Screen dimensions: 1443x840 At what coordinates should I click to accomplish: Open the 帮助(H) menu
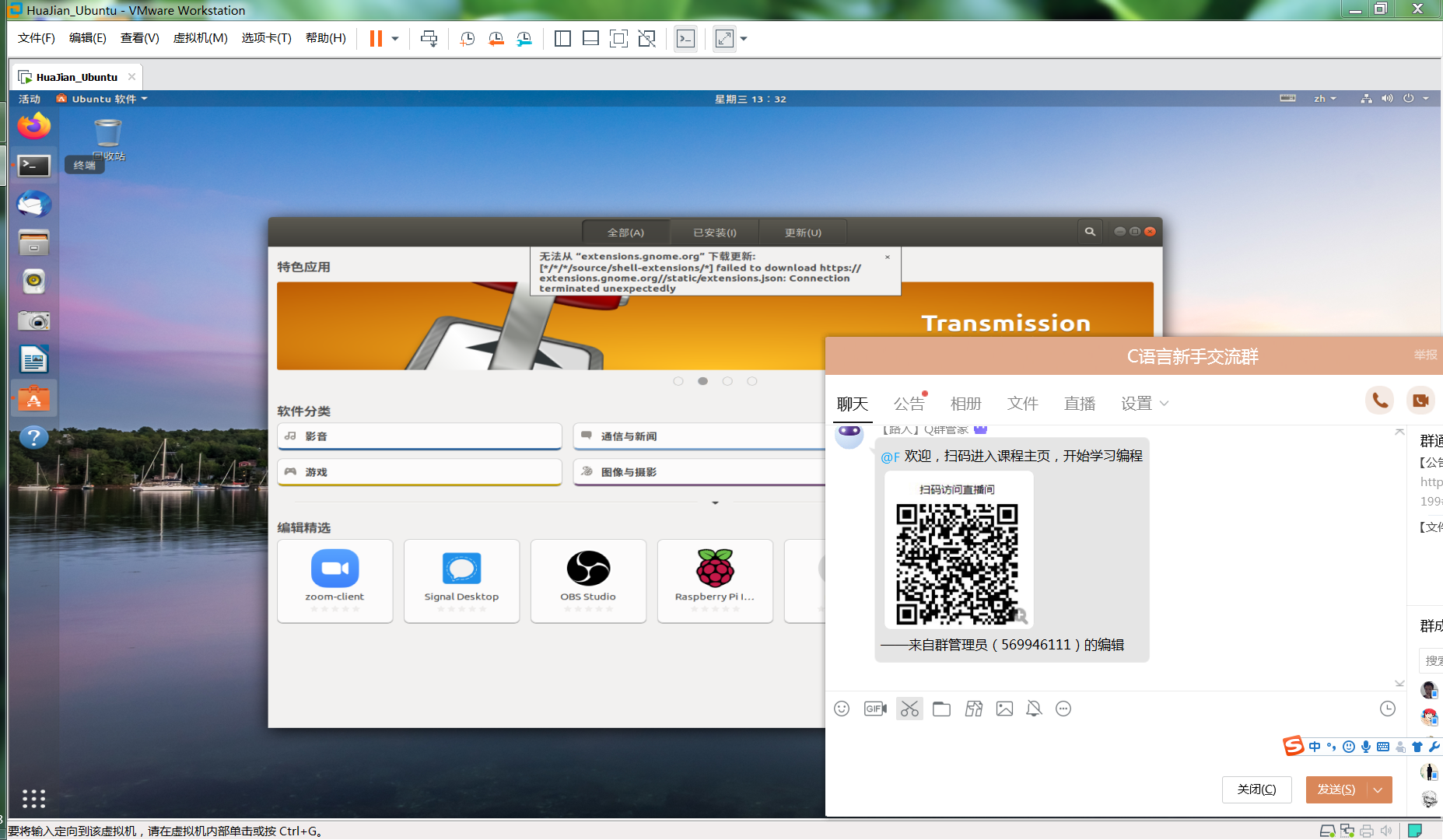tap(326, 38)
